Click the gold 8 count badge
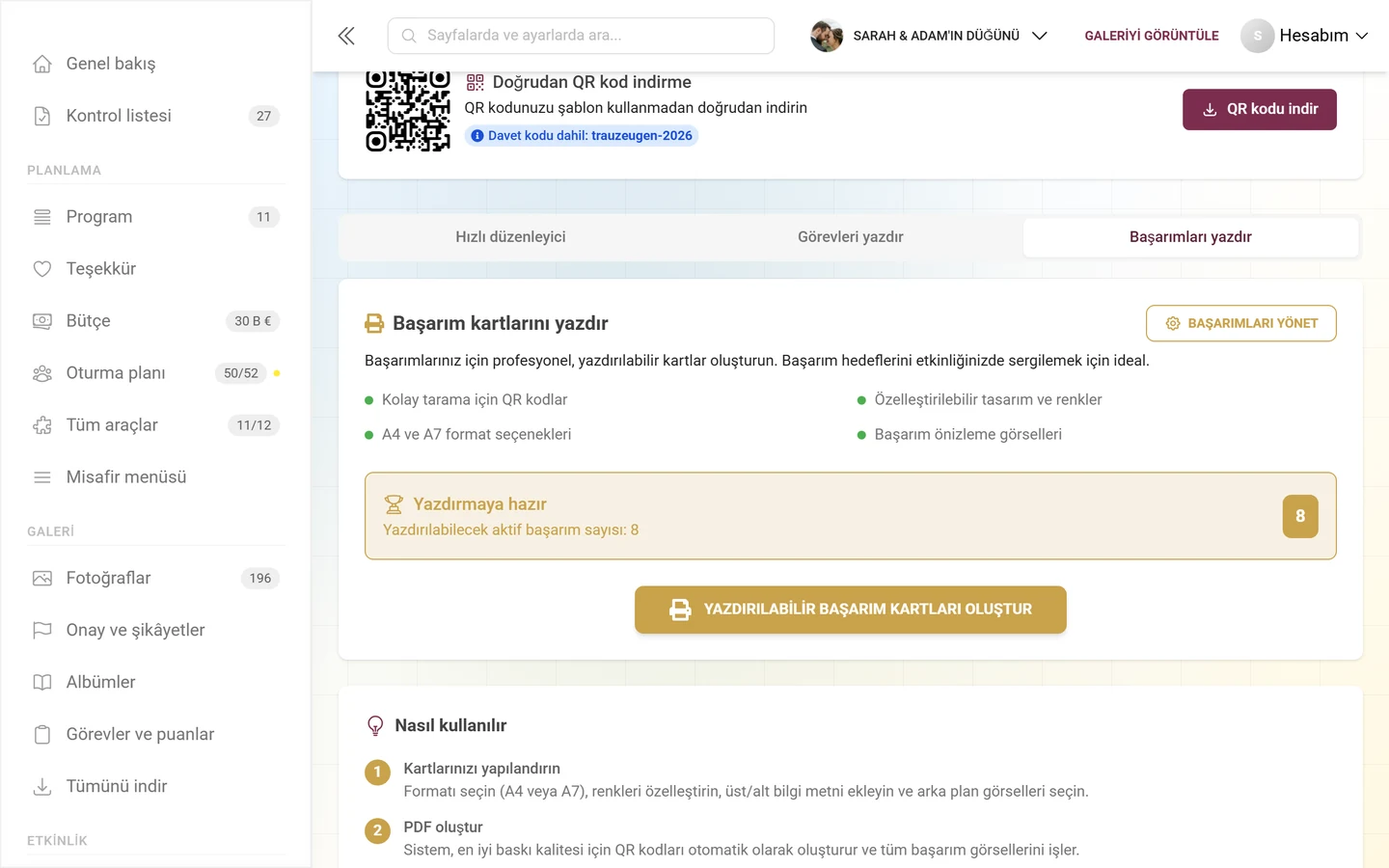The height and width of the screenshot is (868, 1389). 1300,516
